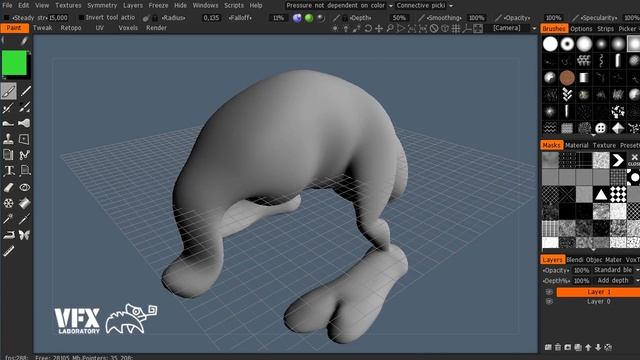This screenshot has width=640, height=360.
Task: Click the Depth value field showing 50%
Action: pos(398,18)
